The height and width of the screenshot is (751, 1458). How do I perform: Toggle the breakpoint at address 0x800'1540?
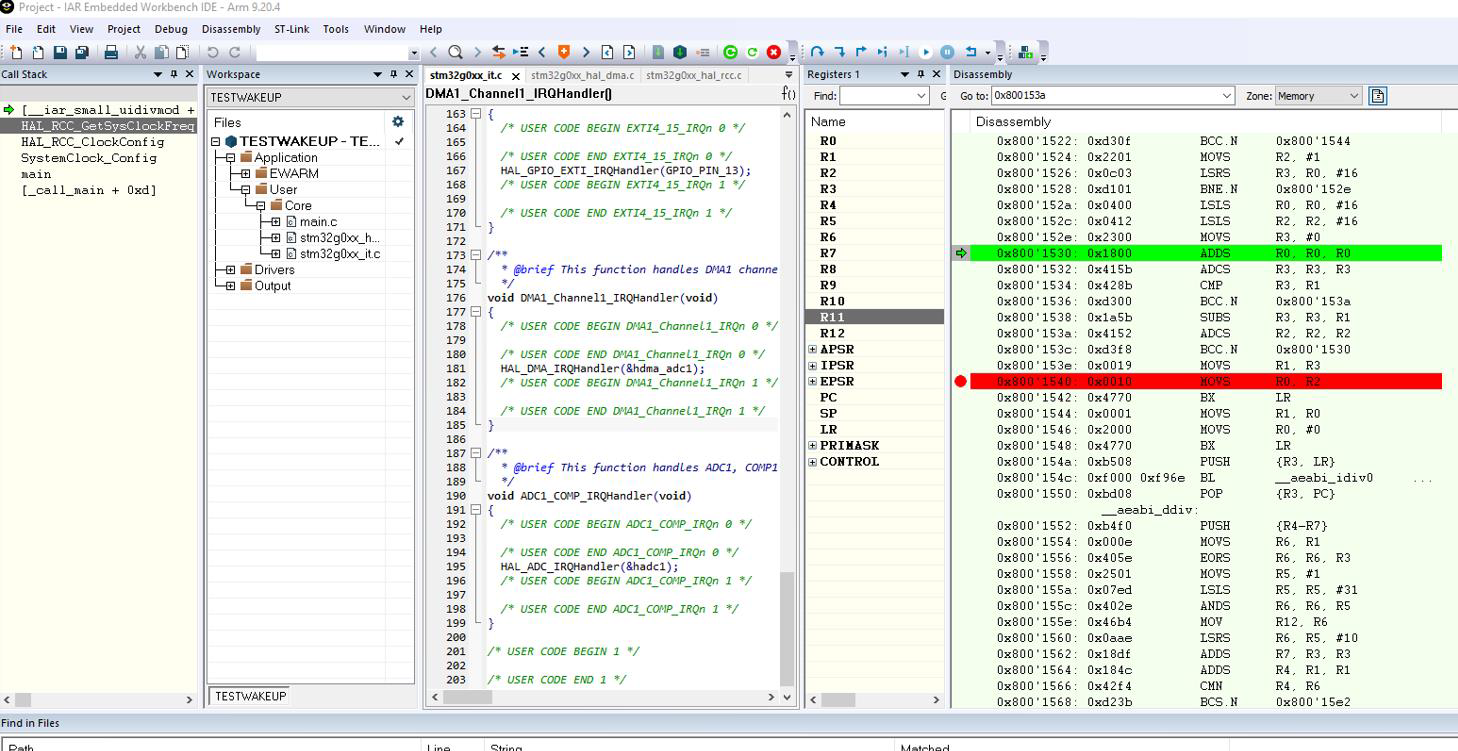click(961, 381)
